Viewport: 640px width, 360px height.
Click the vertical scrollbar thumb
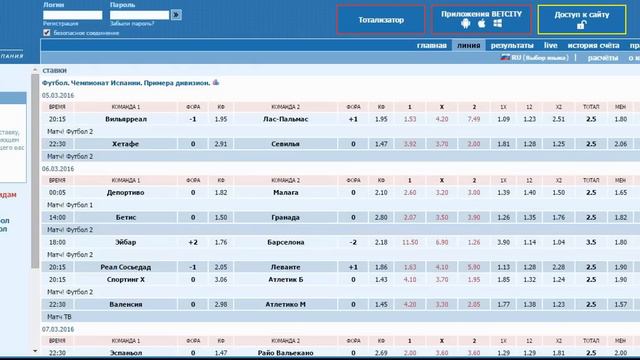click(x=35, y=171)
